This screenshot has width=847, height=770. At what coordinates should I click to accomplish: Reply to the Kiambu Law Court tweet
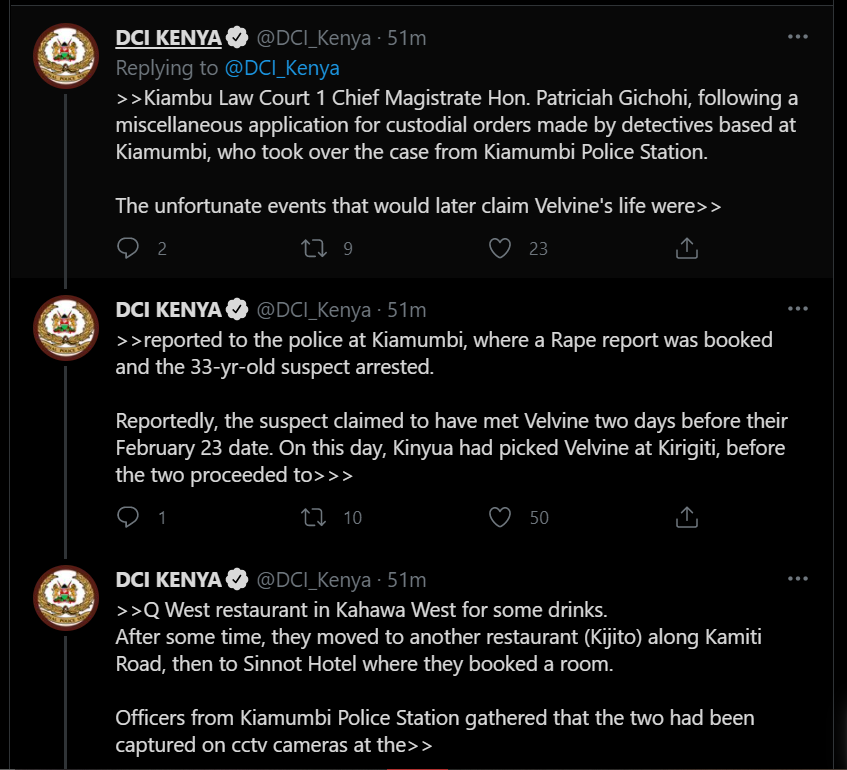coord(128,248)
